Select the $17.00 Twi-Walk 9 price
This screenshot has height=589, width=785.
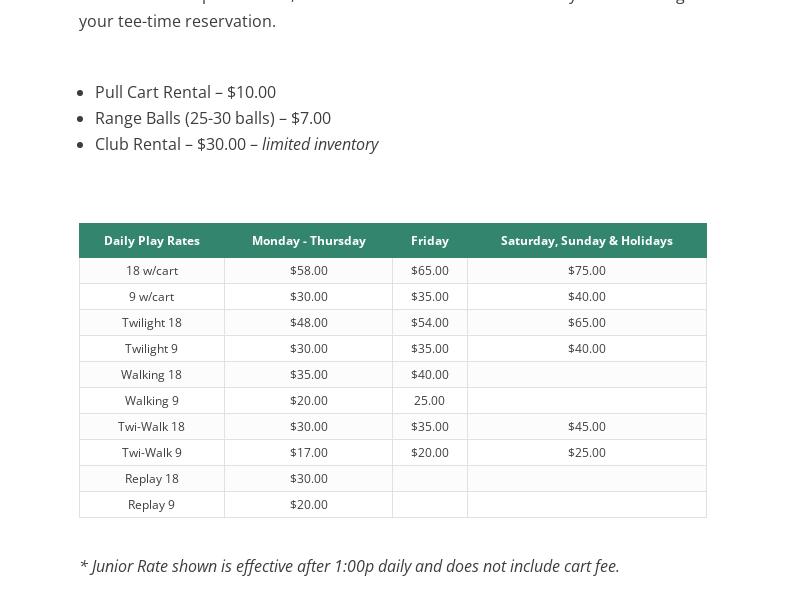click(308, 453)
